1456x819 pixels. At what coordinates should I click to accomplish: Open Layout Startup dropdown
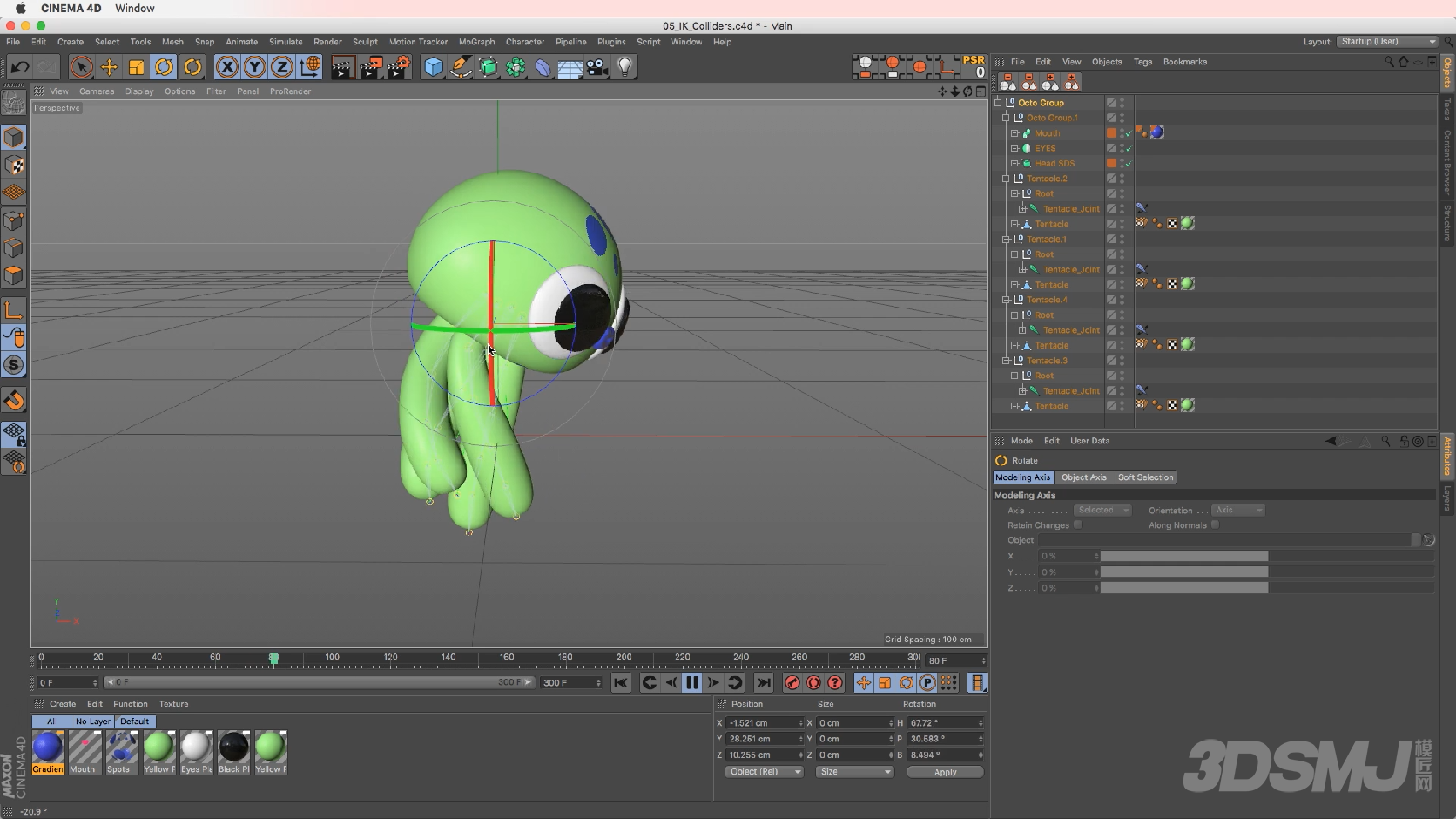pyautogui.click(x=1388, y=42)
